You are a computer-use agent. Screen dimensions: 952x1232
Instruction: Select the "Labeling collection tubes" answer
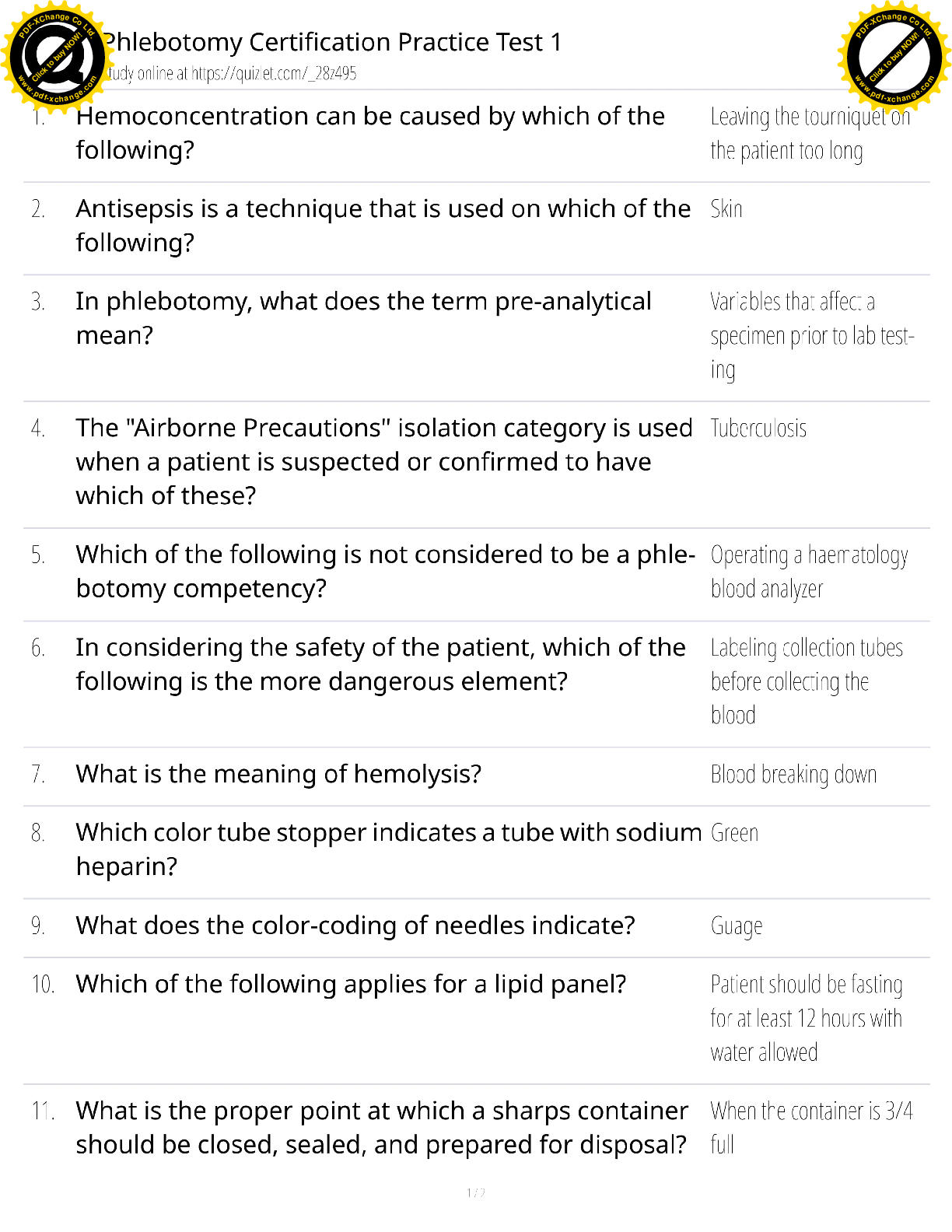(807, 681)
